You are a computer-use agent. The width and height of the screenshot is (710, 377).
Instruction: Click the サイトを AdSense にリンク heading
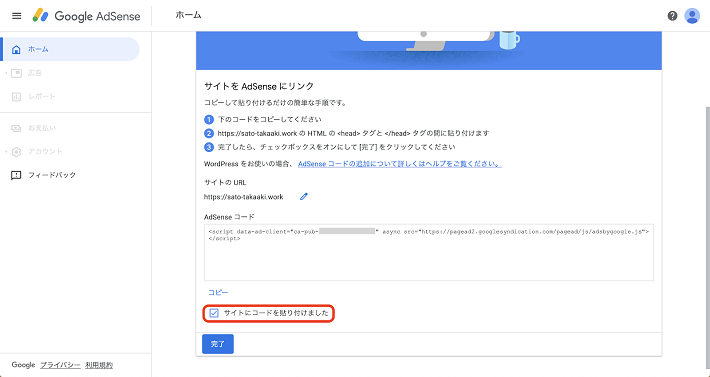click(259, 86)
